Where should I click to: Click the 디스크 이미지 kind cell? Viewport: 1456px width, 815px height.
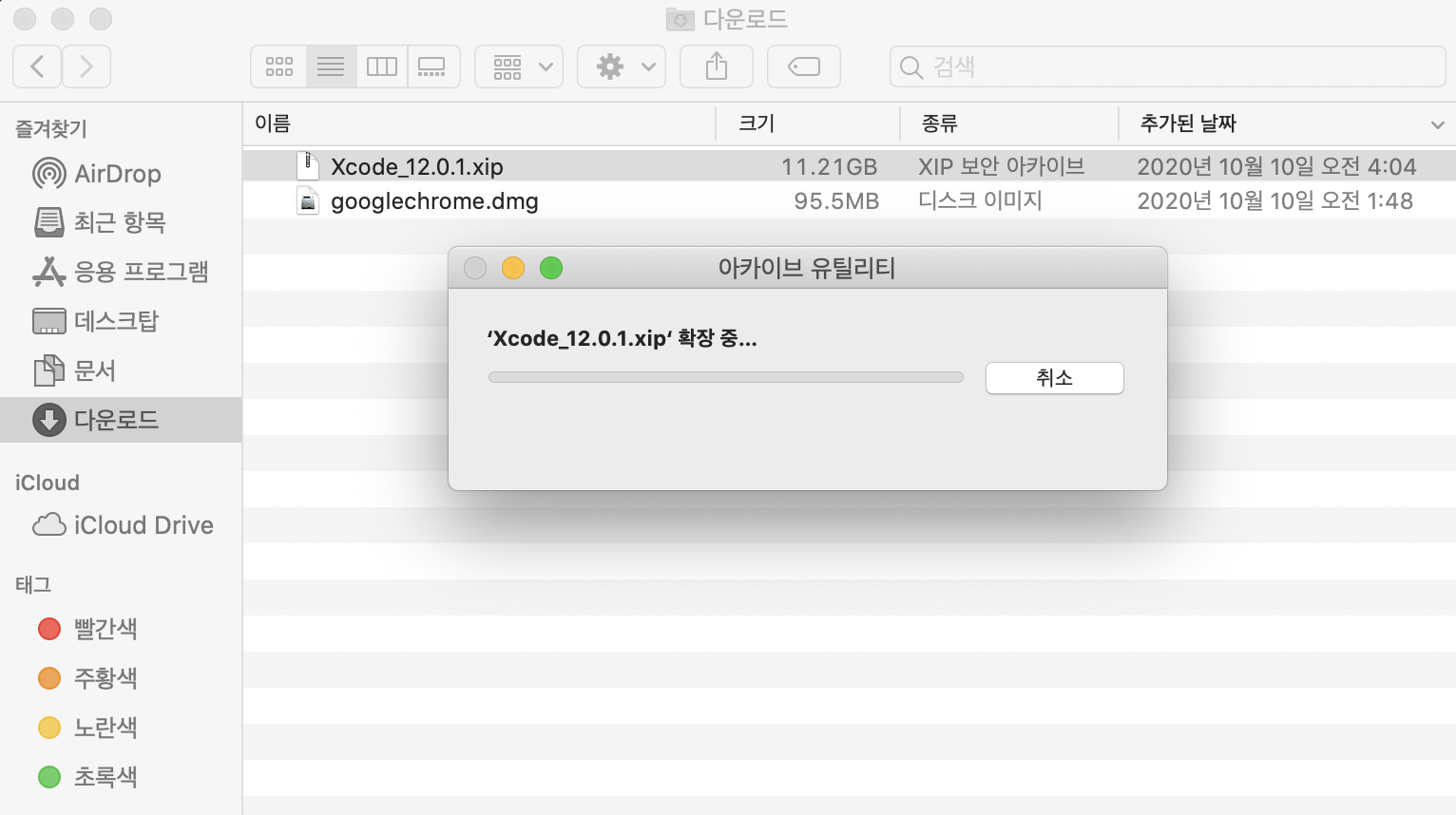tap(981, 200)
